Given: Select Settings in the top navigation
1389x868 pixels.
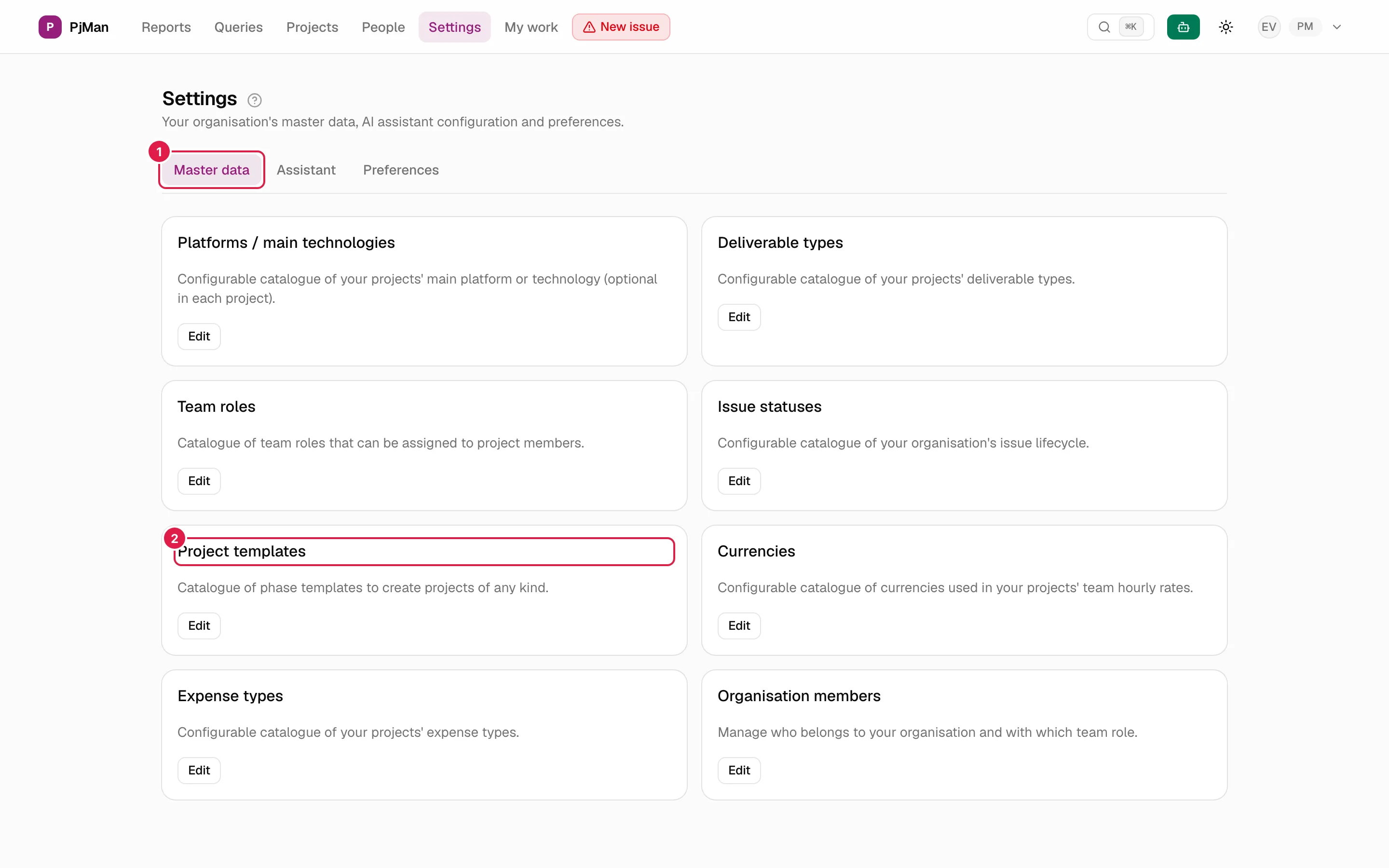Looking at the screenshot, I should [455, 27].
